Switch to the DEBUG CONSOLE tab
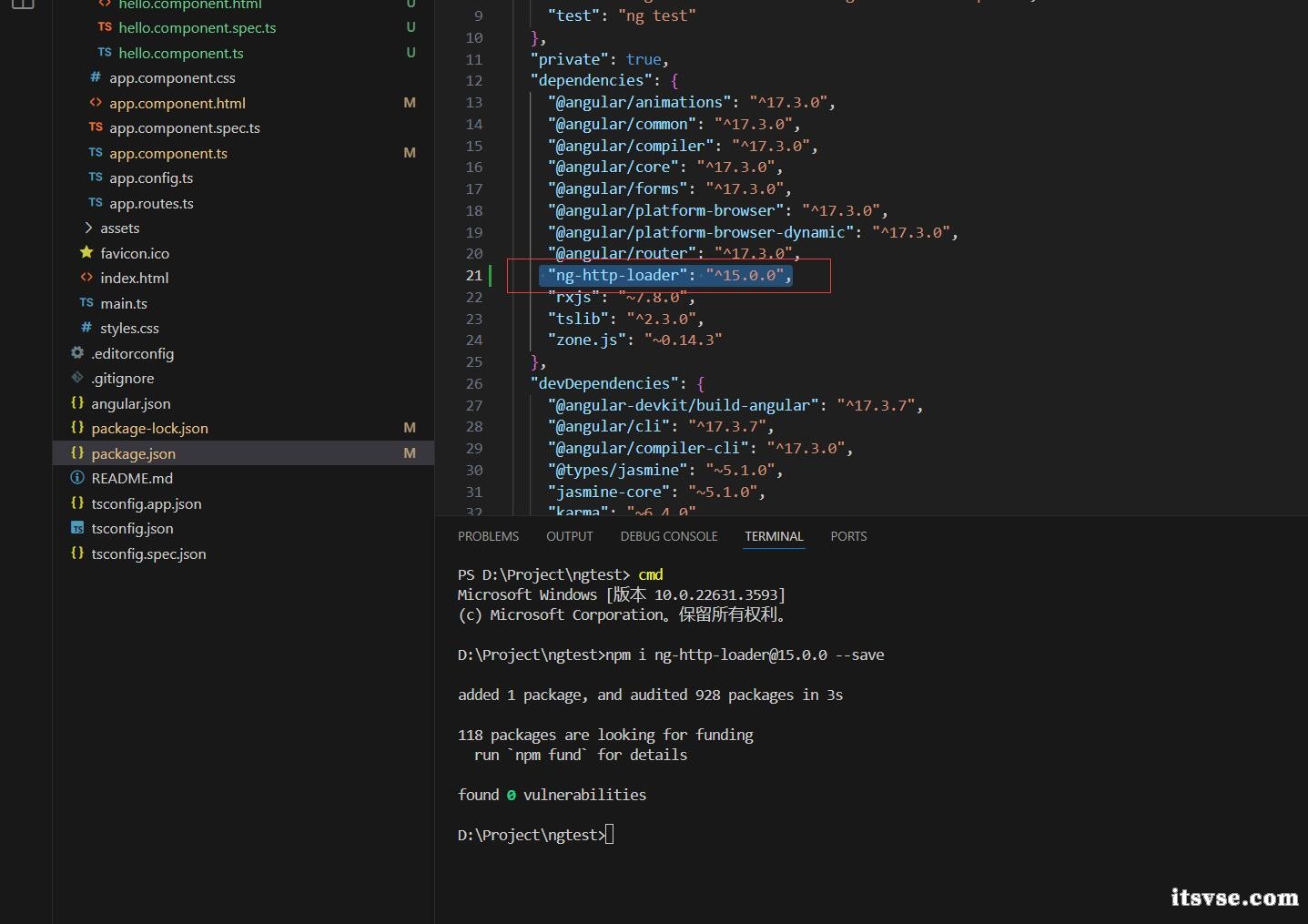The width and height of the screenshot is (1308, 924). point(669,536)
